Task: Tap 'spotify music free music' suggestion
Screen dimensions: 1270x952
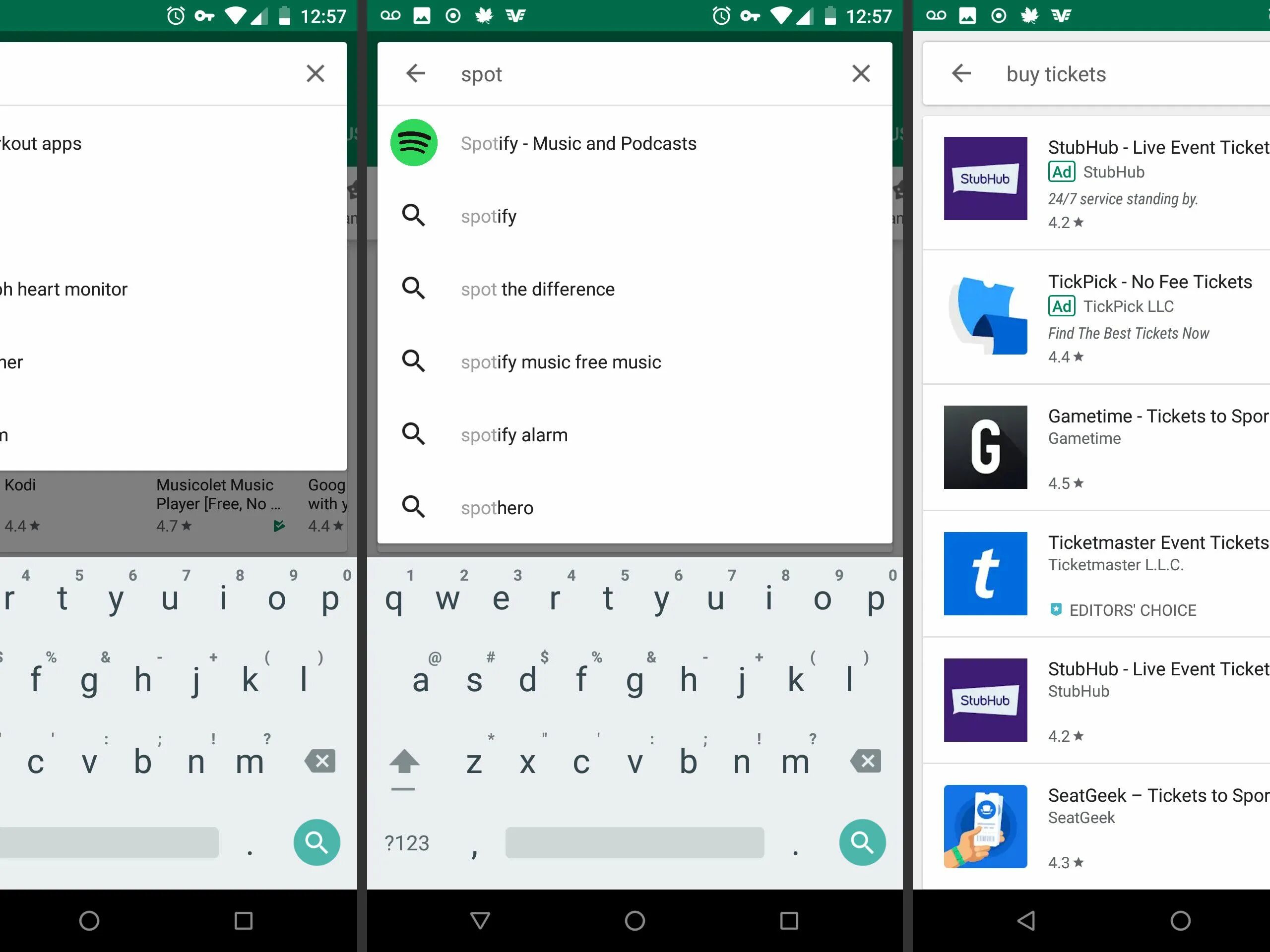Action: 561,362
